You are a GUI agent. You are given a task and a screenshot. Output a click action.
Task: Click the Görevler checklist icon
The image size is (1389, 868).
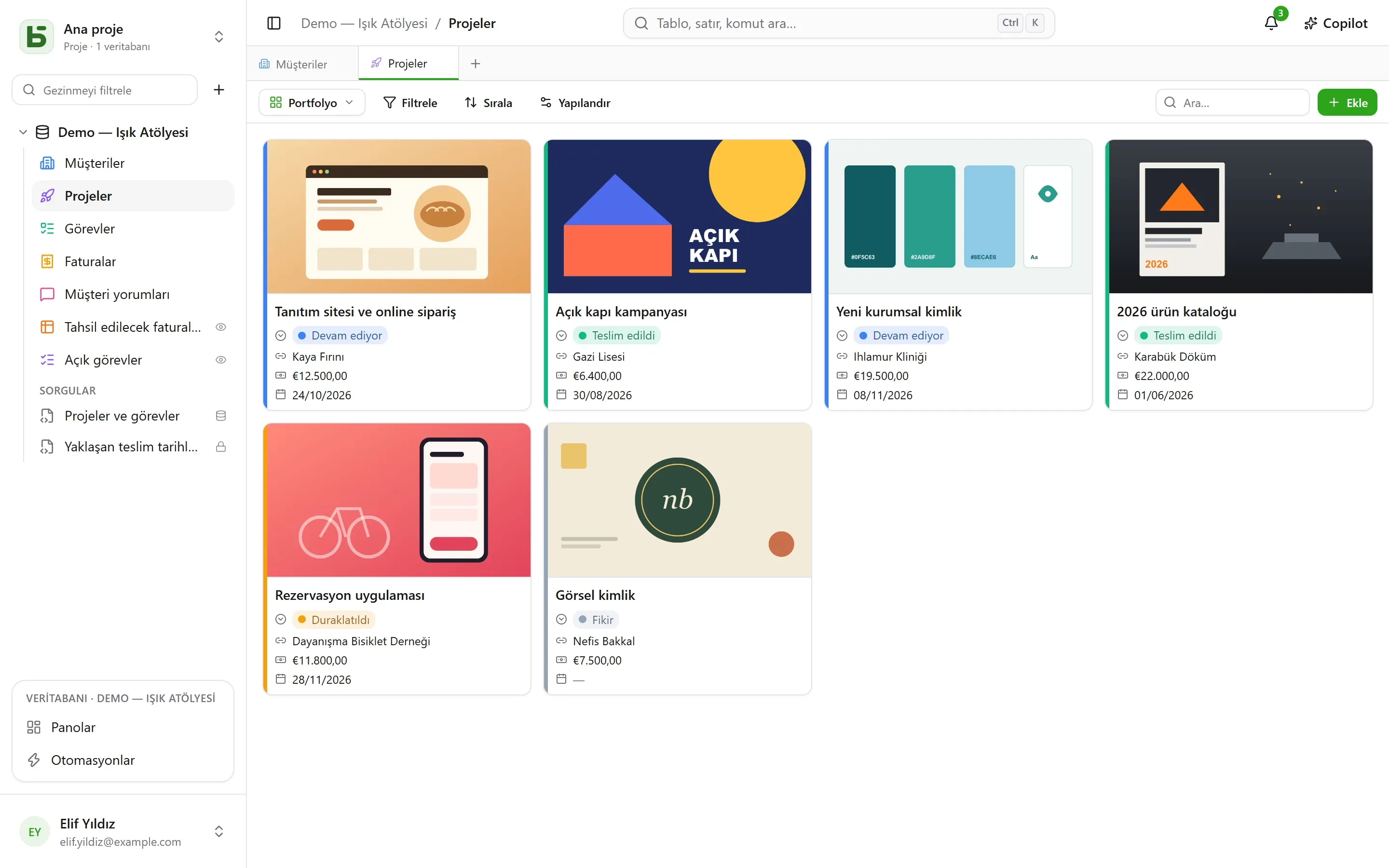(x=47, y=229)
